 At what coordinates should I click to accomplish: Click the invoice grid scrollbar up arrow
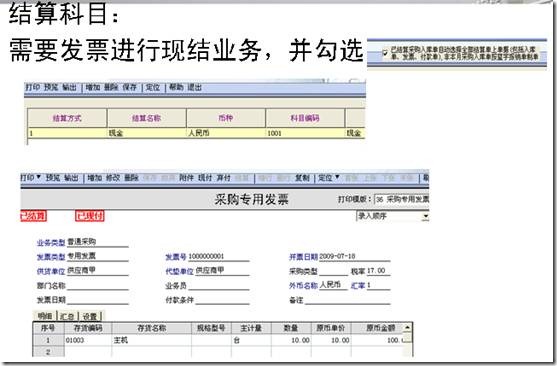408,327
